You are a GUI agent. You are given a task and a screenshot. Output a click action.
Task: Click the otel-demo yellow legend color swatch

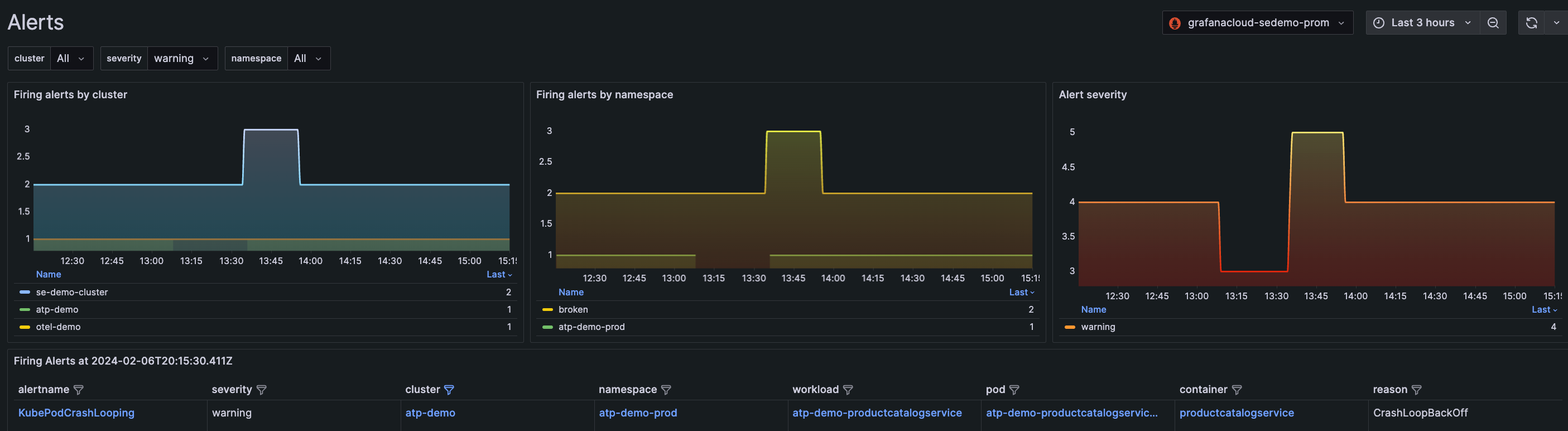click(25, 327)
